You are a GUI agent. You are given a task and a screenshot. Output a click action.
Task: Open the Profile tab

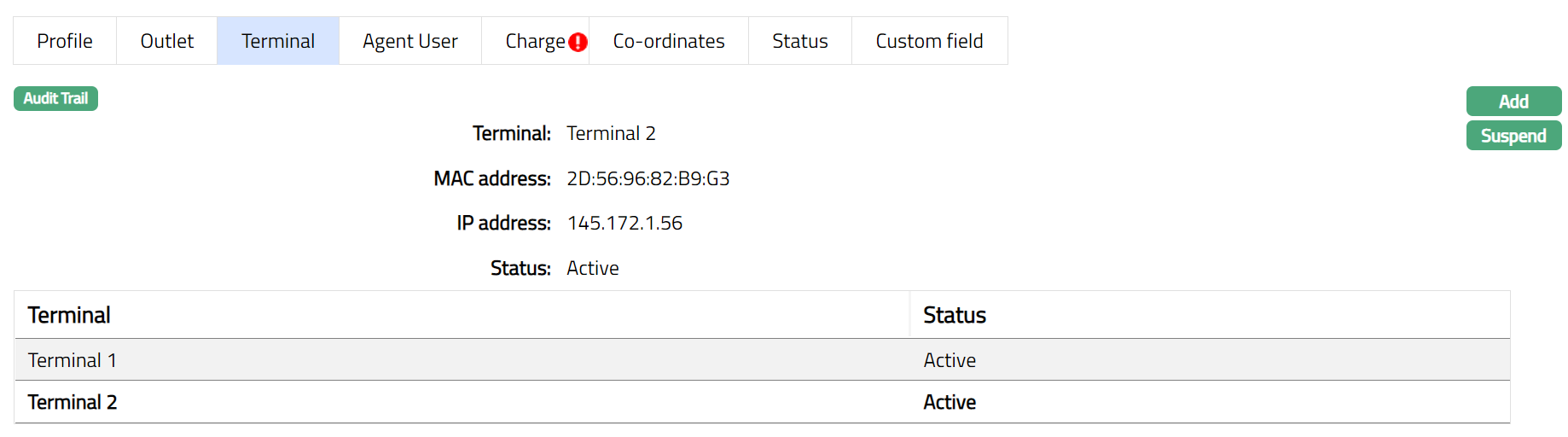tap(65, 41)
